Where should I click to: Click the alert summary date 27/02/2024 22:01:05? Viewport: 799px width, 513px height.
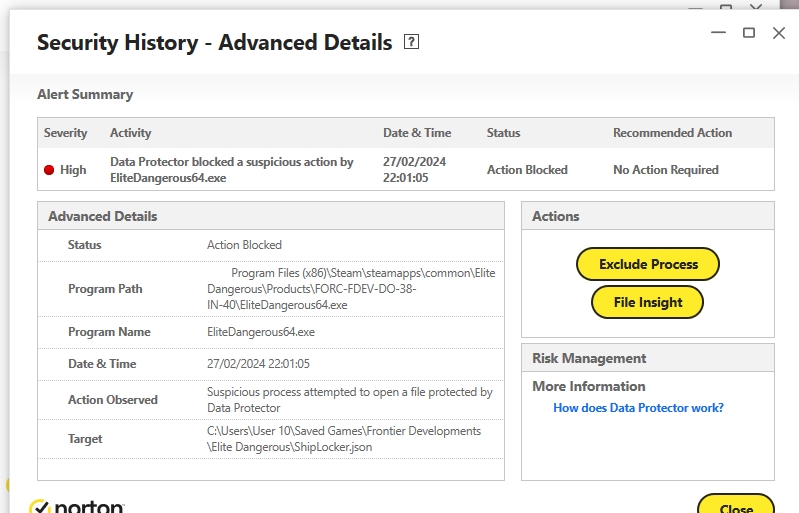pos(414,170)
